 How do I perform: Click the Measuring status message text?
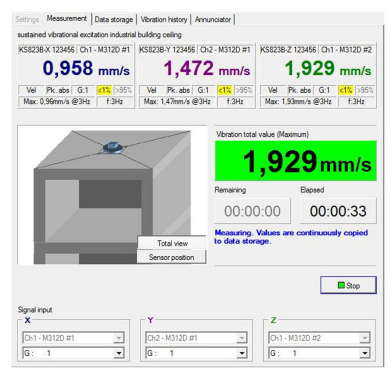291,237
